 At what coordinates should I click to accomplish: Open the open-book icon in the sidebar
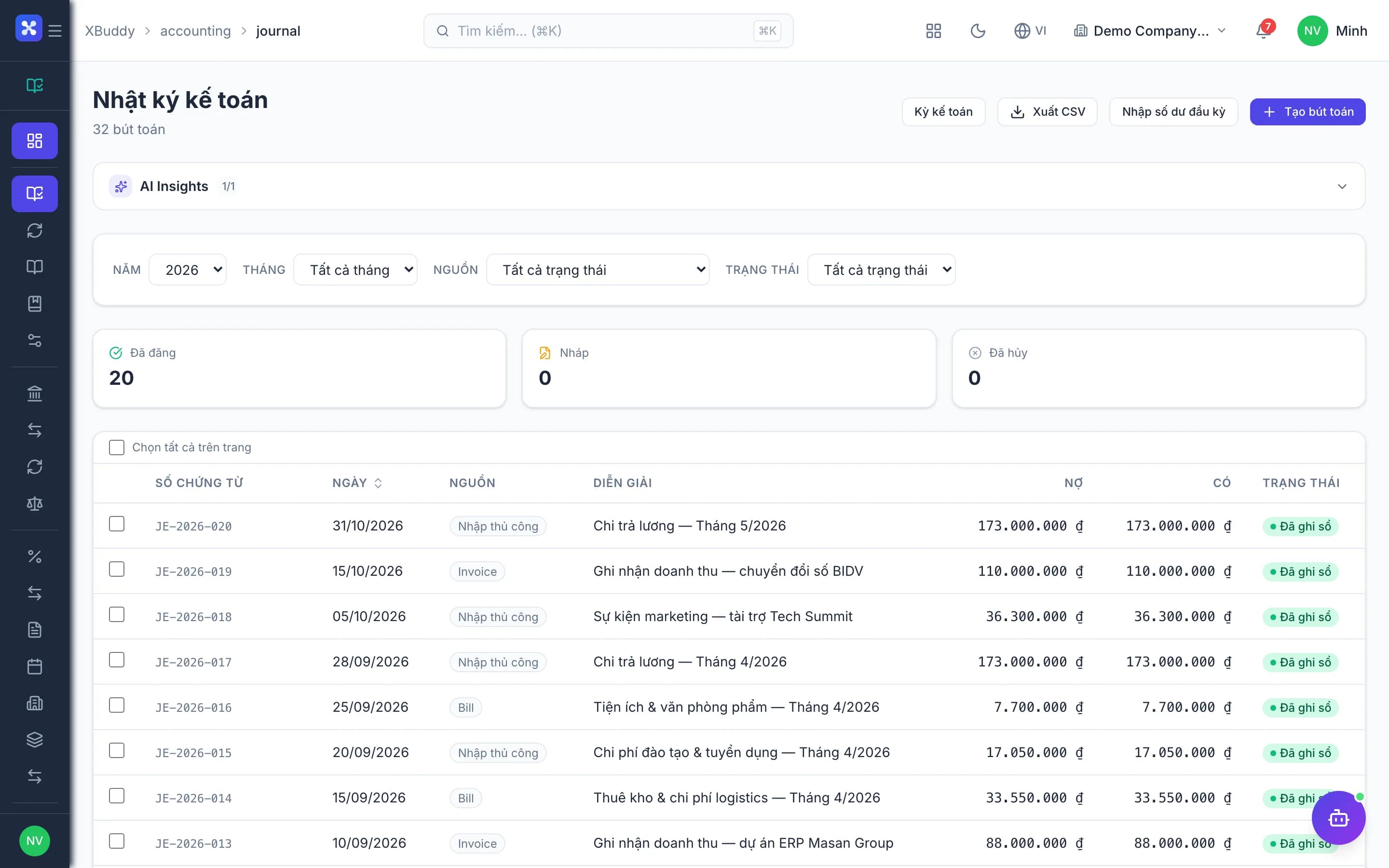click(34, 267)
